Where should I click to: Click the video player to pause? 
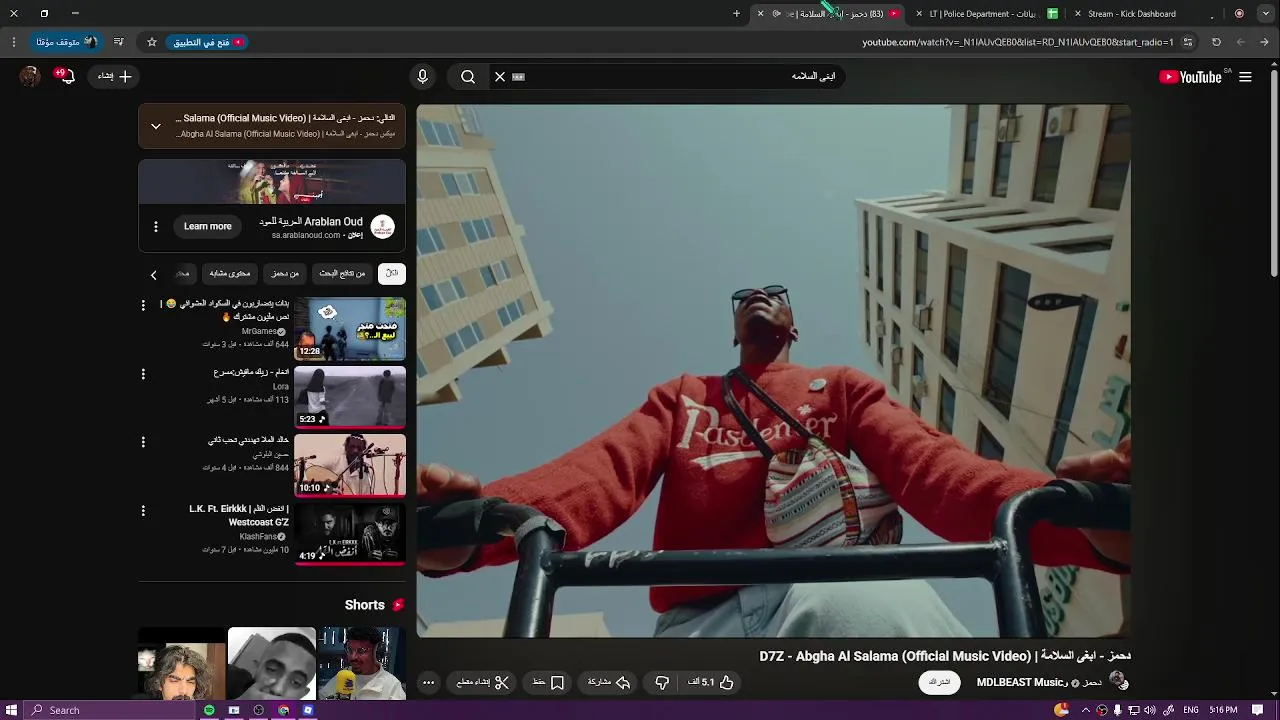pyautogui.click(x=773, y=370)
